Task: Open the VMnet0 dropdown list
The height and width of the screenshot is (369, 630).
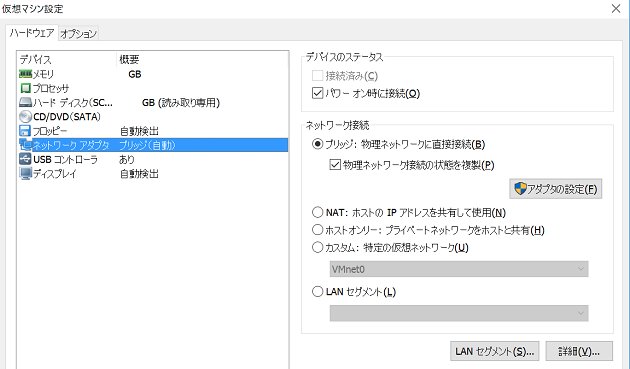Action: [459, 269]
